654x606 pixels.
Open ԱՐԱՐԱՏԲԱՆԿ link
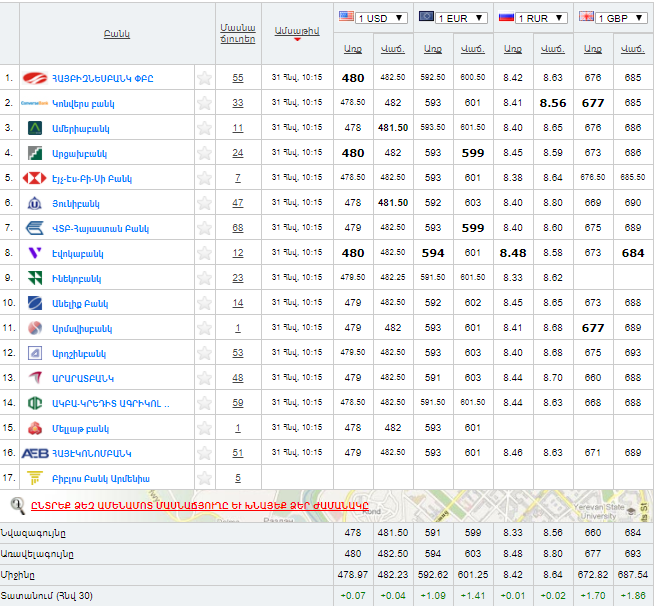83,379
